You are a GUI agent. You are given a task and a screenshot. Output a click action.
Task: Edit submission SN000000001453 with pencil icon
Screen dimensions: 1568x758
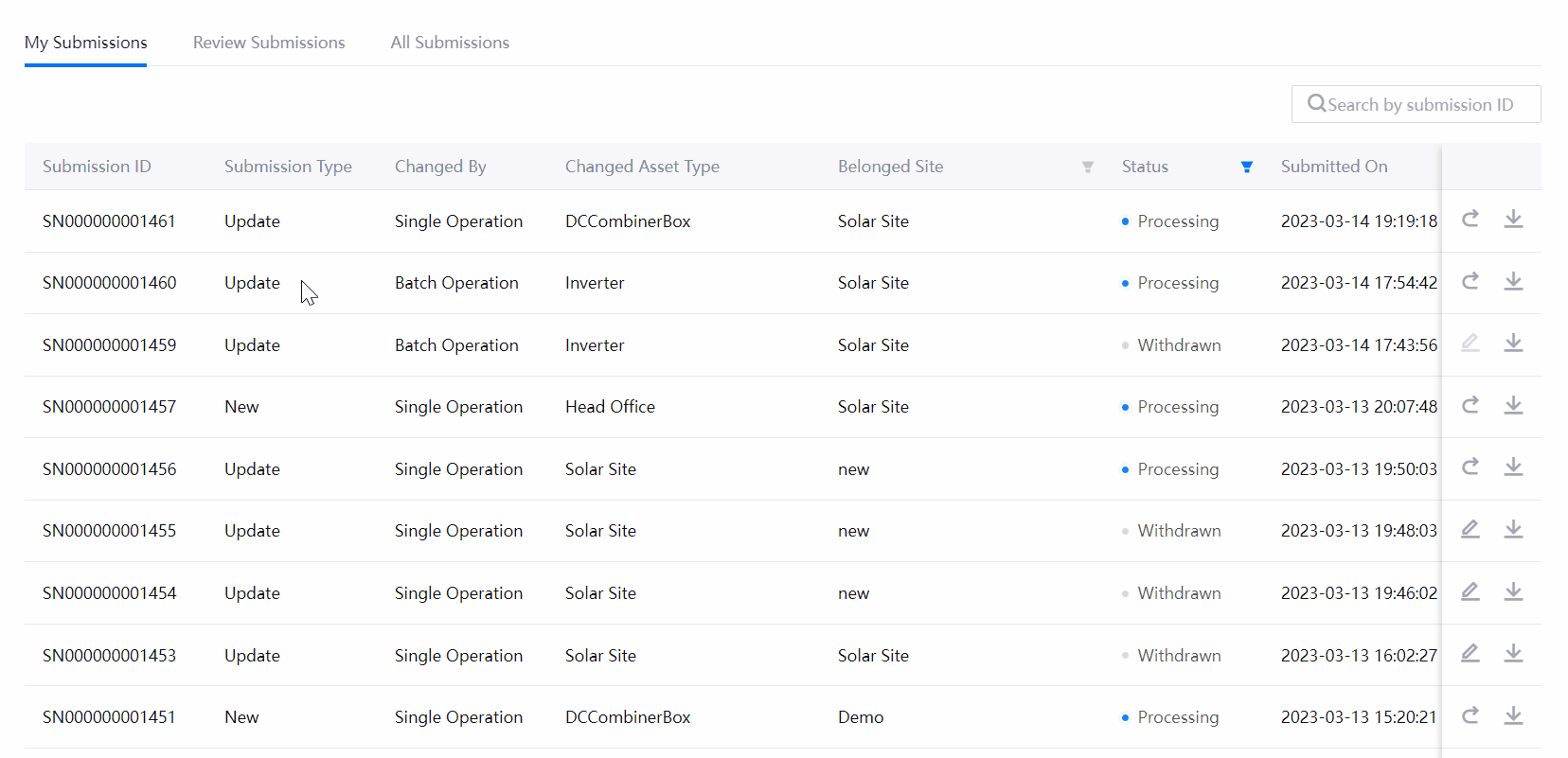coord(1470,654)
